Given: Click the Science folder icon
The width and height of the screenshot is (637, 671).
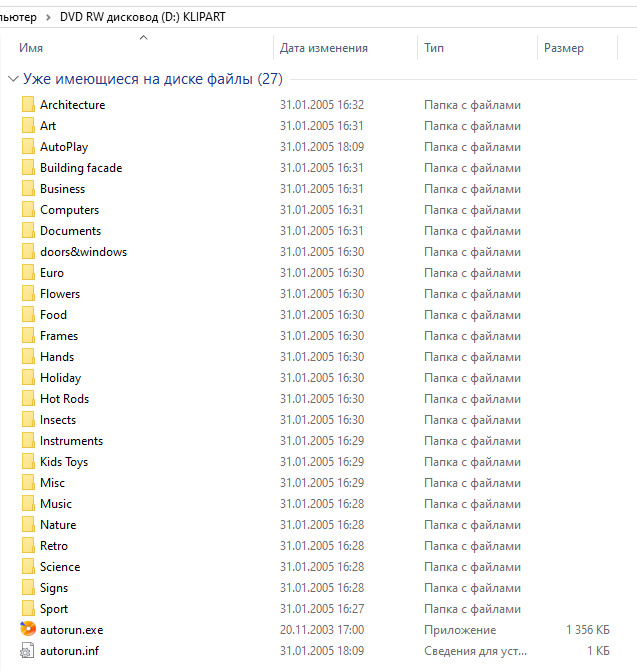Looking at the screenshot, I should pos(28,566).
